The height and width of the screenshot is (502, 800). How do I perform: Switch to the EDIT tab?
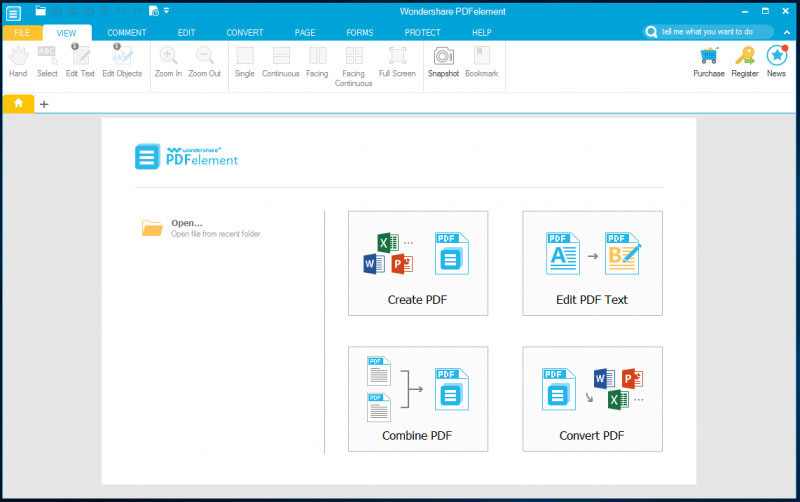(186, 33)
